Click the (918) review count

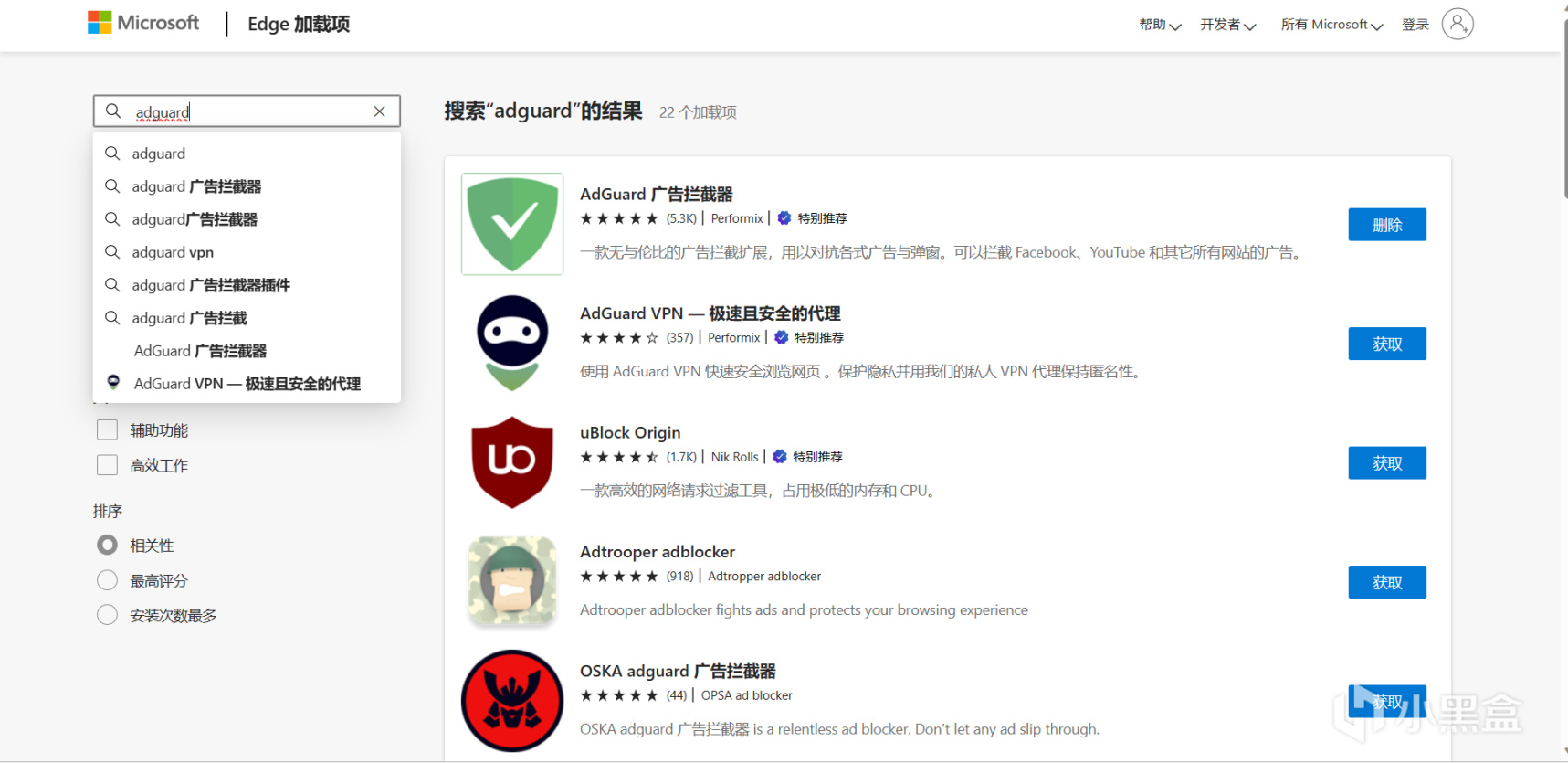point(679,577)
